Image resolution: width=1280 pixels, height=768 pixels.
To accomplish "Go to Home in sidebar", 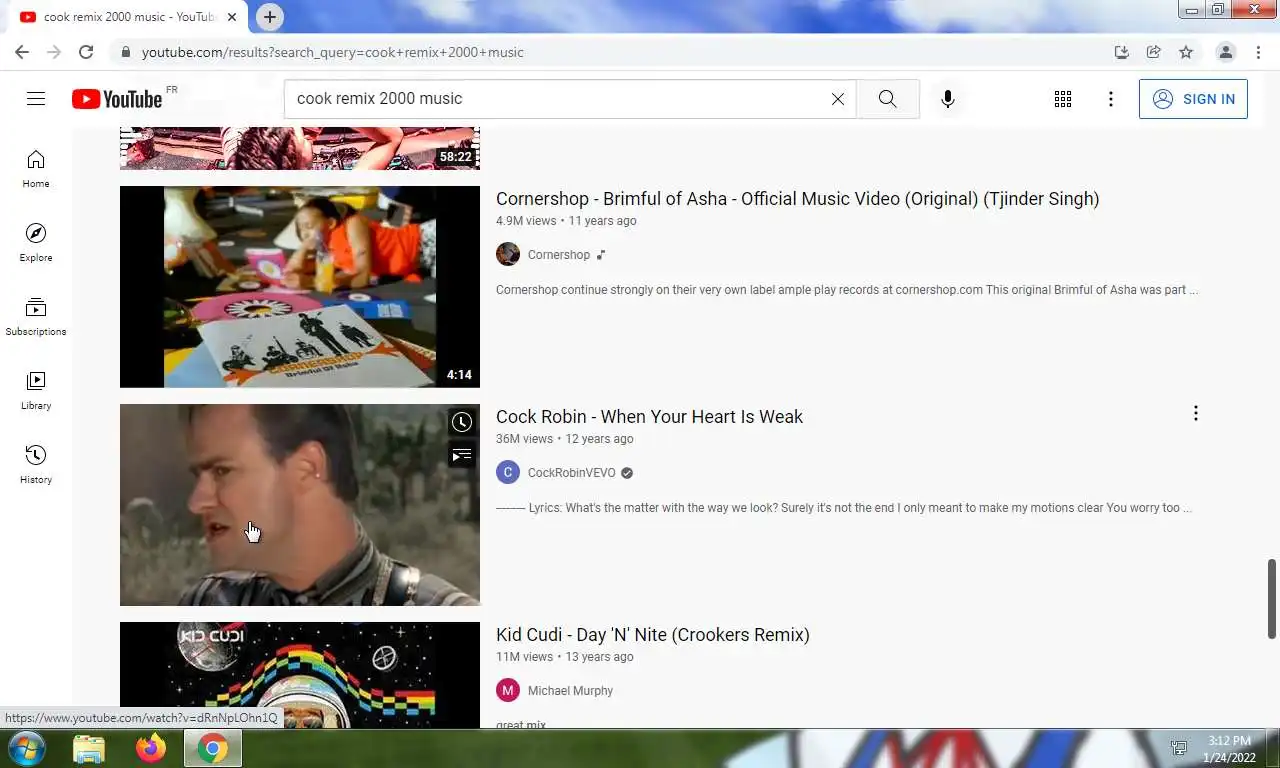I will [36, 169].
